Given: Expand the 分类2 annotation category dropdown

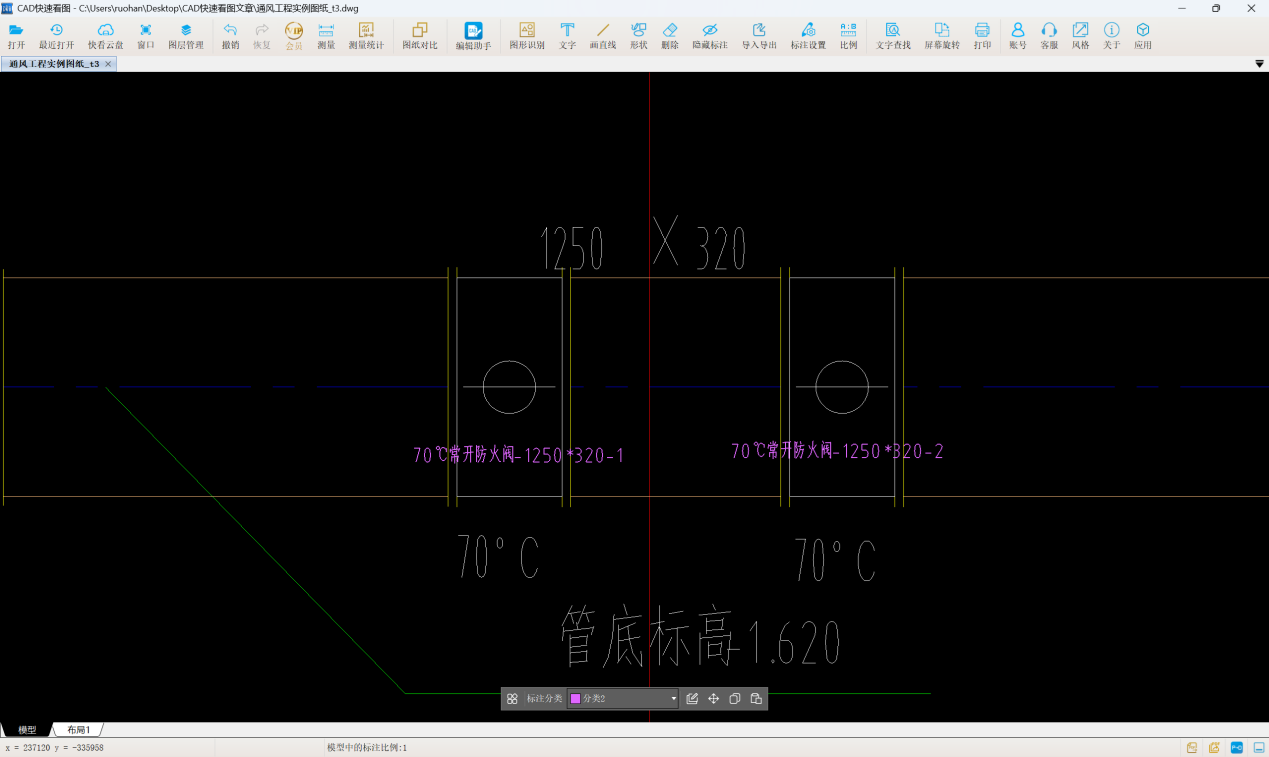Looking at the screenshot, I should point(673,699).
